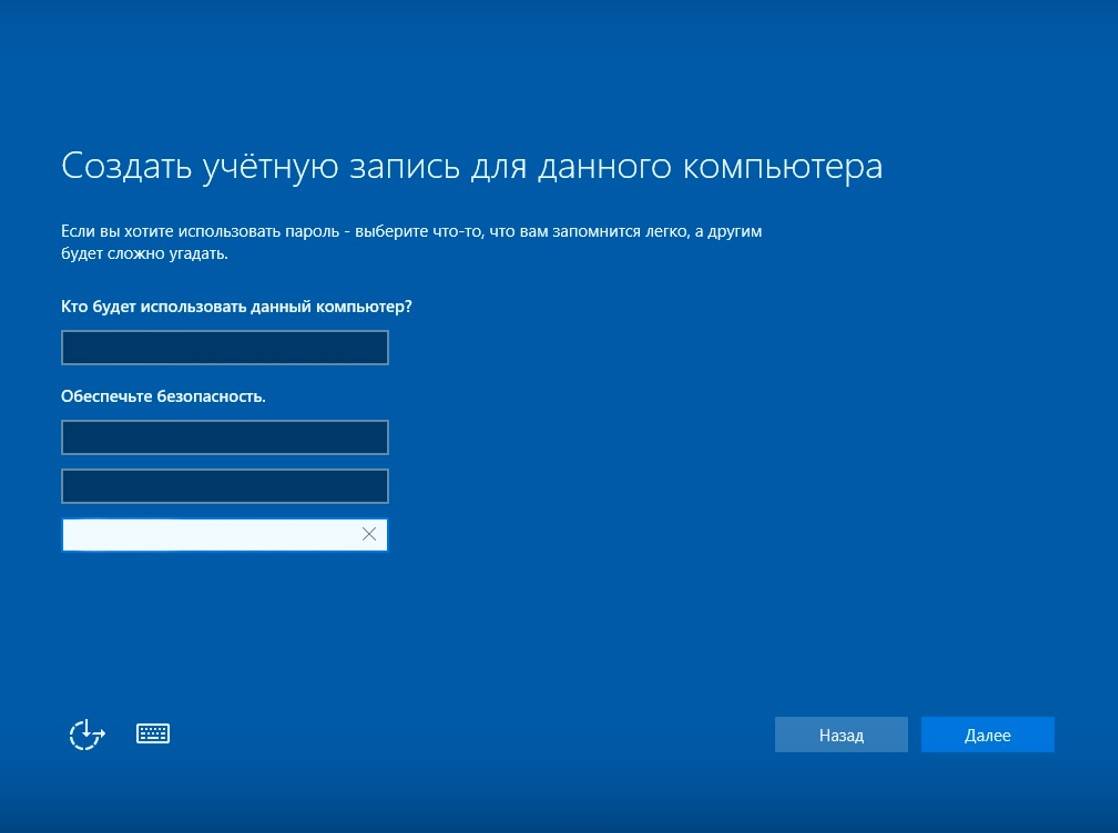This screenshot has height=833, width=1118.
Task: Click the text будет сложно угадать
Action: [x=145, y=254]
